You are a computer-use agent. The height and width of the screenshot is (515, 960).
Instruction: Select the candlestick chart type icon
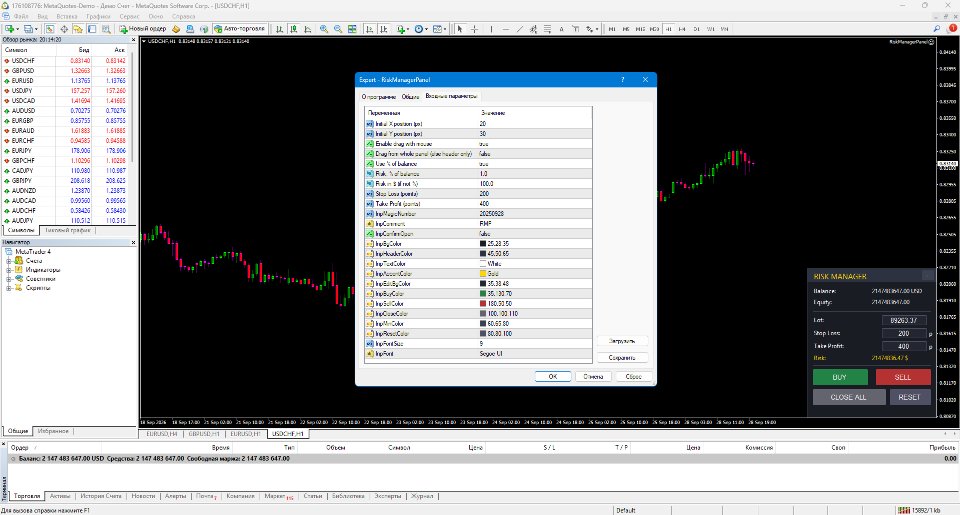(293, 29)
